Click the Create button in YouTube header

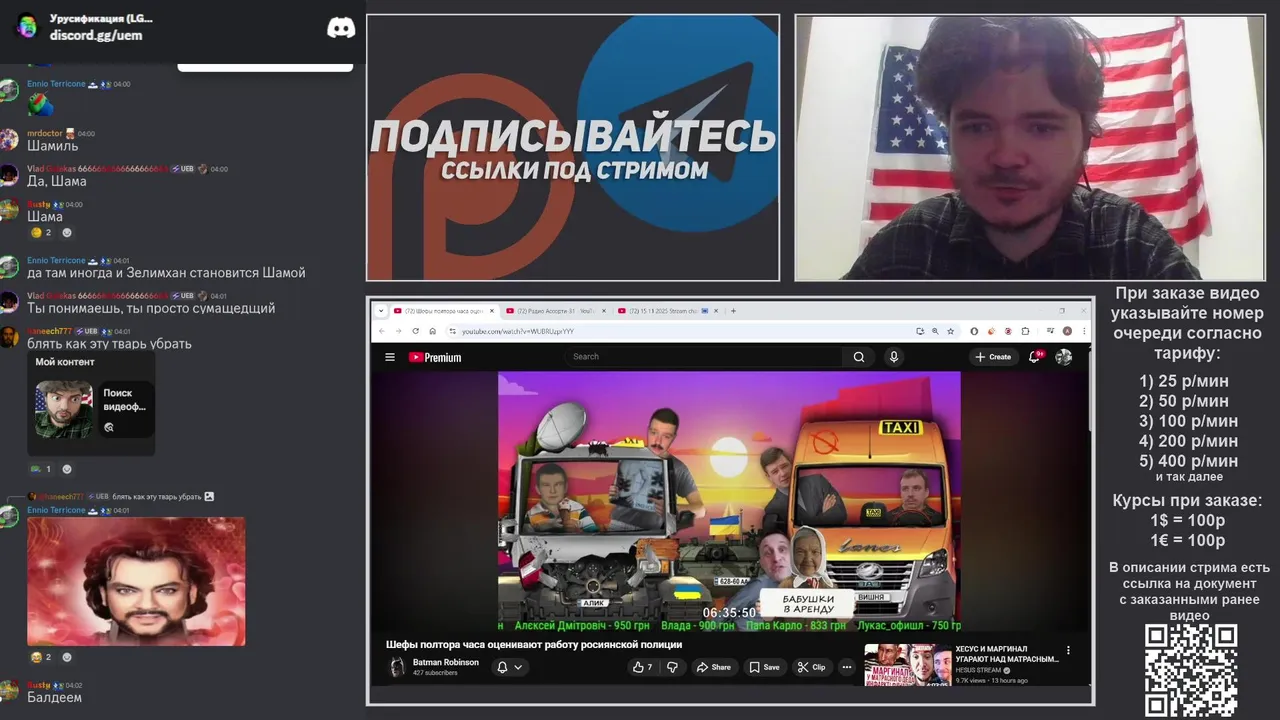[993, 357]
